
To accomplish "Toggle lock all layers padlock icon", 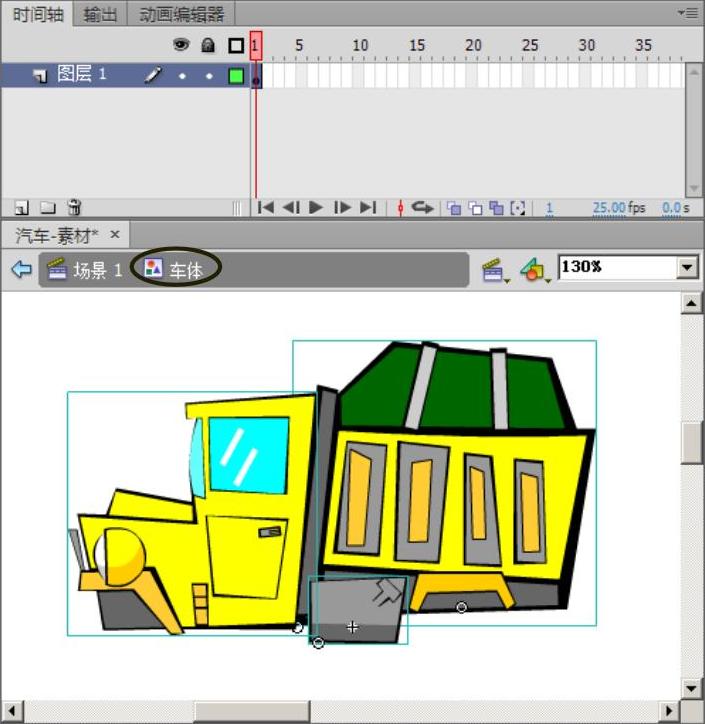I will 208,45.
